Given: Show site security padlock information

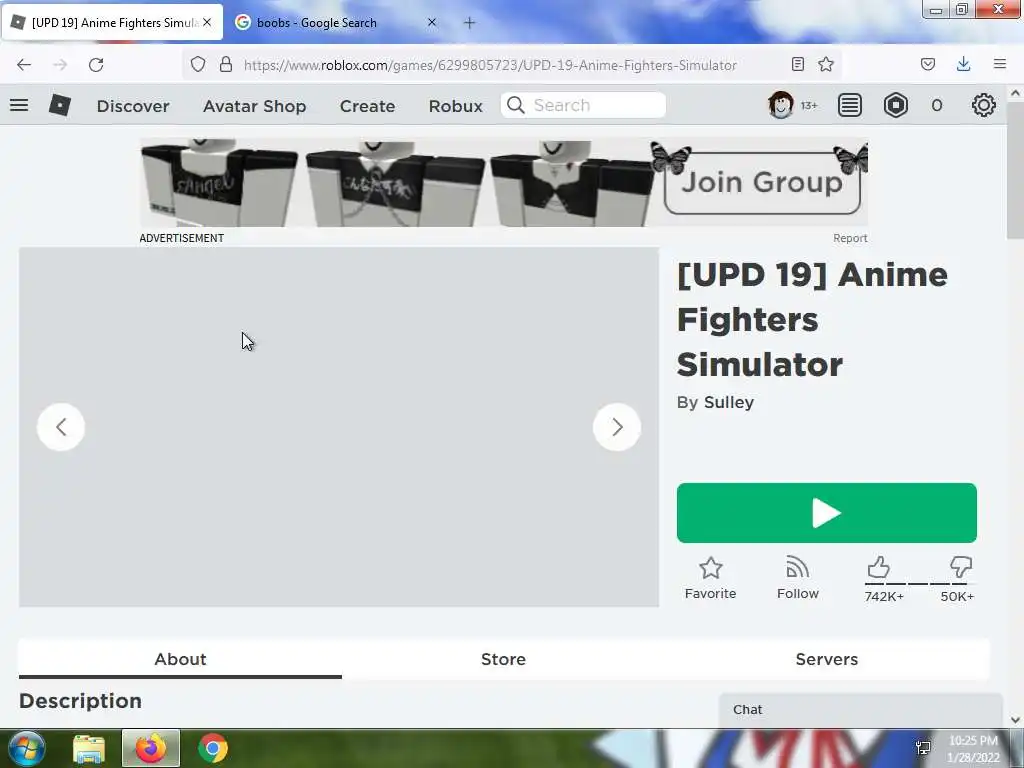Looking at the screenshot, I should (x=226, y=64).
